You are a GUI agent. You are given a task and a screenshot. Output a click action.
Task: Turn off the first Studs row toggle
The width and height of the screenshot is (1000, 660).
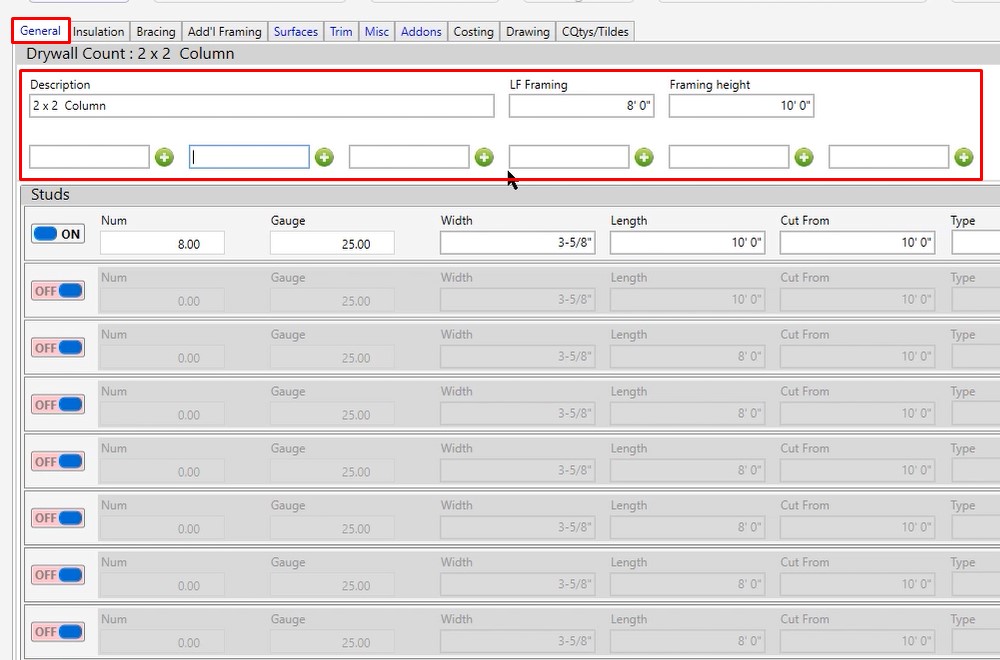click(58, 234)
